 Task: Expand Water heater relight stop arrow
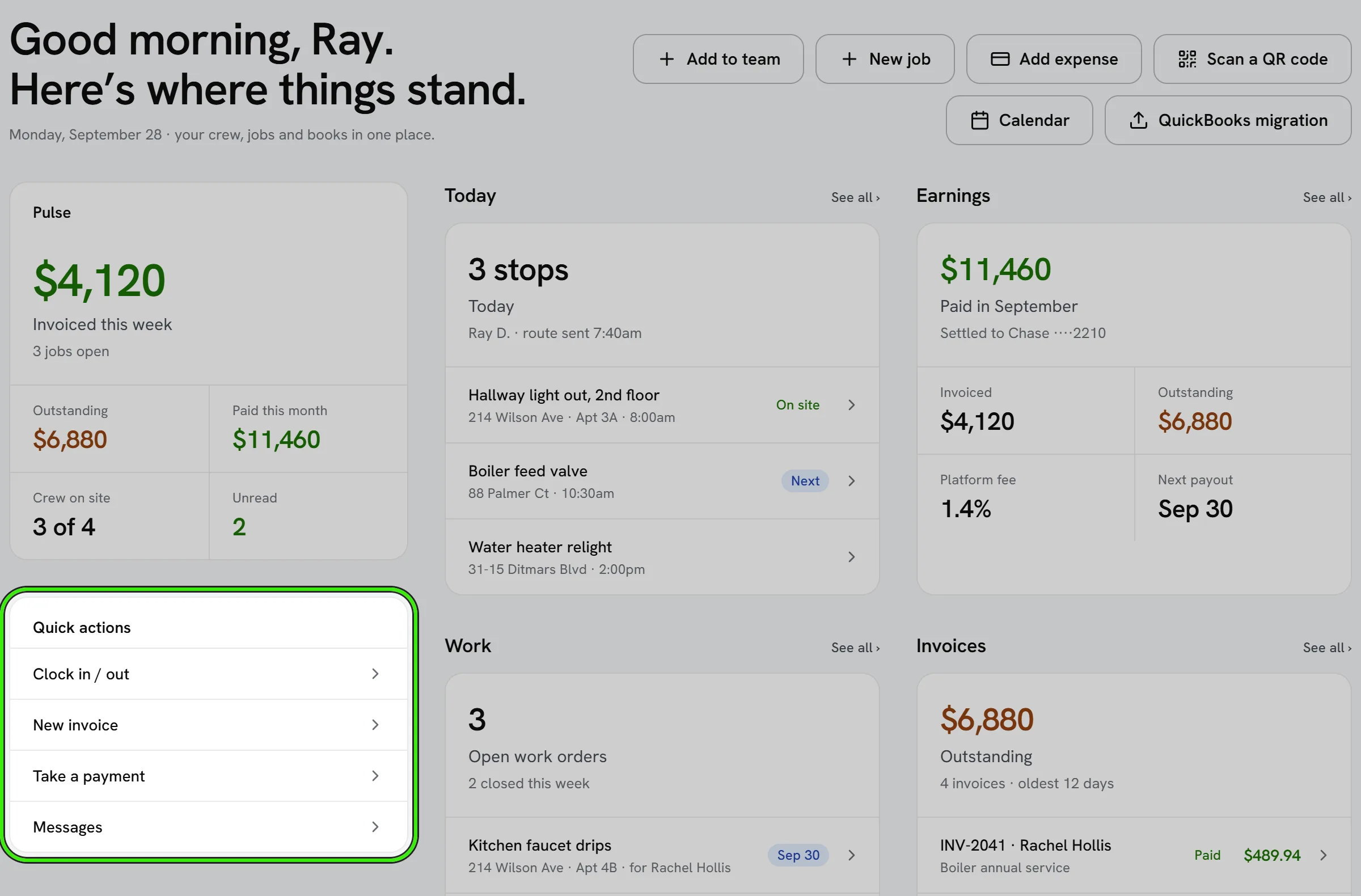(x=852, y=557)
